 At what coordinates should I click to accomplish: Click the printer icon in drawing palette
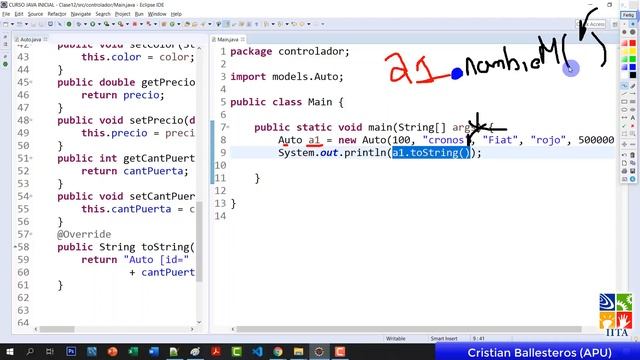(624, 171)
